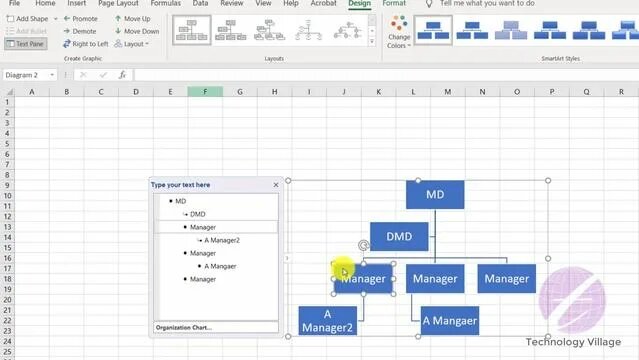Select the DMD entry in text pane
Image resolution: width=639 pixels, height=360 pixels.
point(198,214)
